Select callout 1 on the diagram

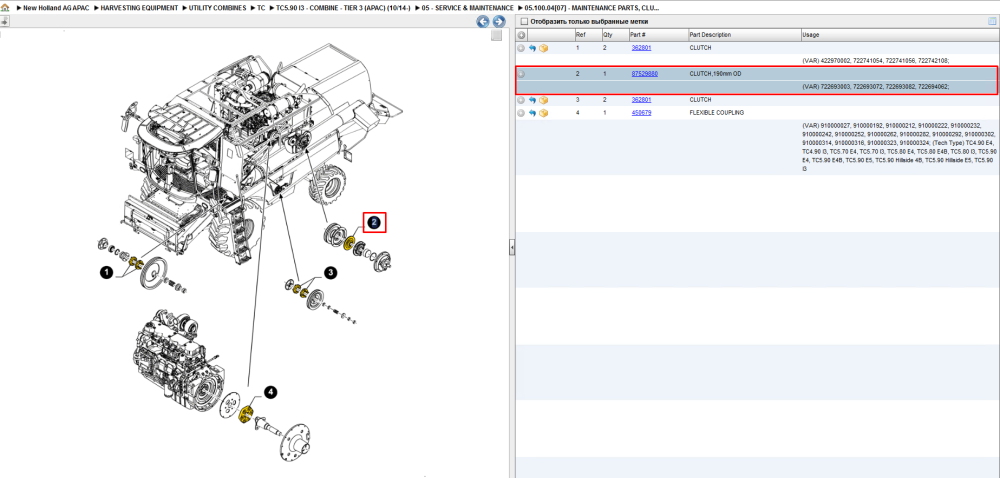coord(107,273)
